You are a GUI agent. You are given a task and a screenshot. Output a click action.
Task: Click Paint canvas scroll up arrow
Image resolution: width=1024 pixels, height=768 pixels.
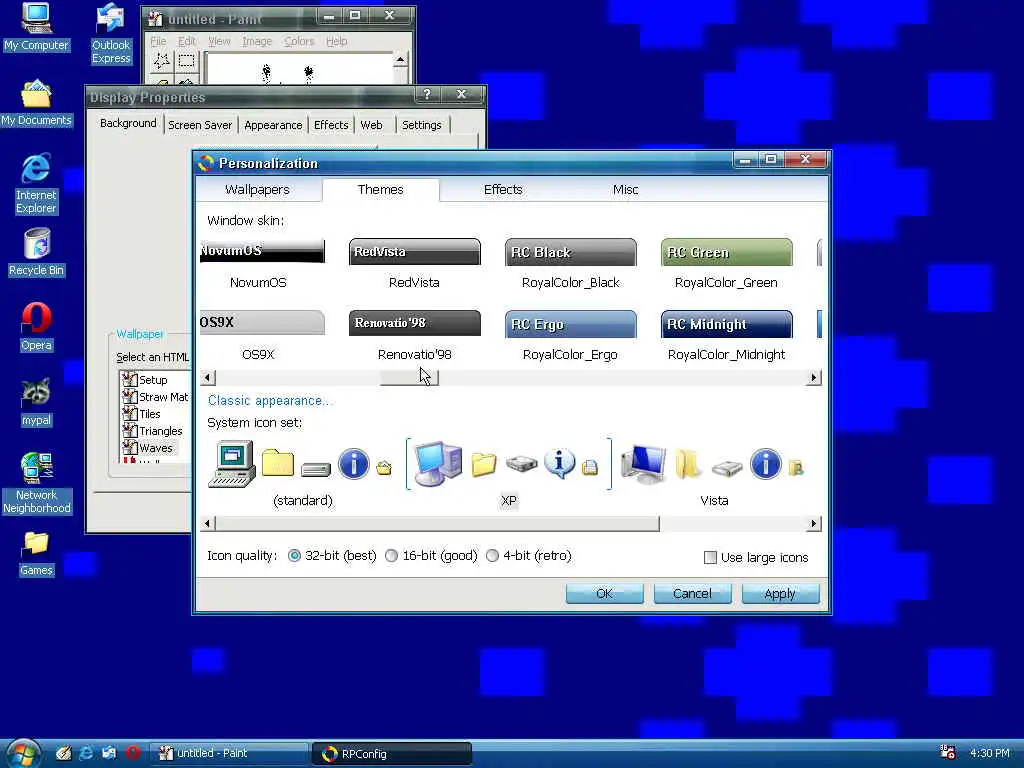400,60
